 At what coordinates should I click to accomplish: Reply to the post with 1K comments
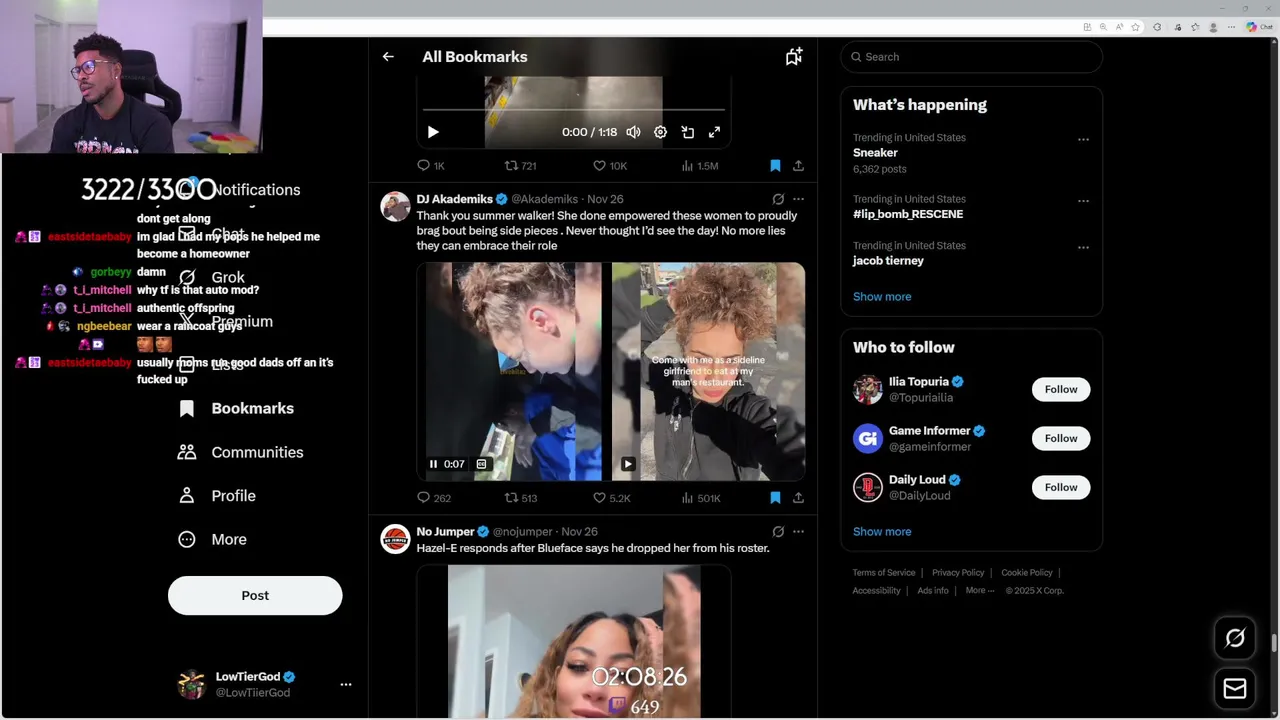(x=431, y=166)
